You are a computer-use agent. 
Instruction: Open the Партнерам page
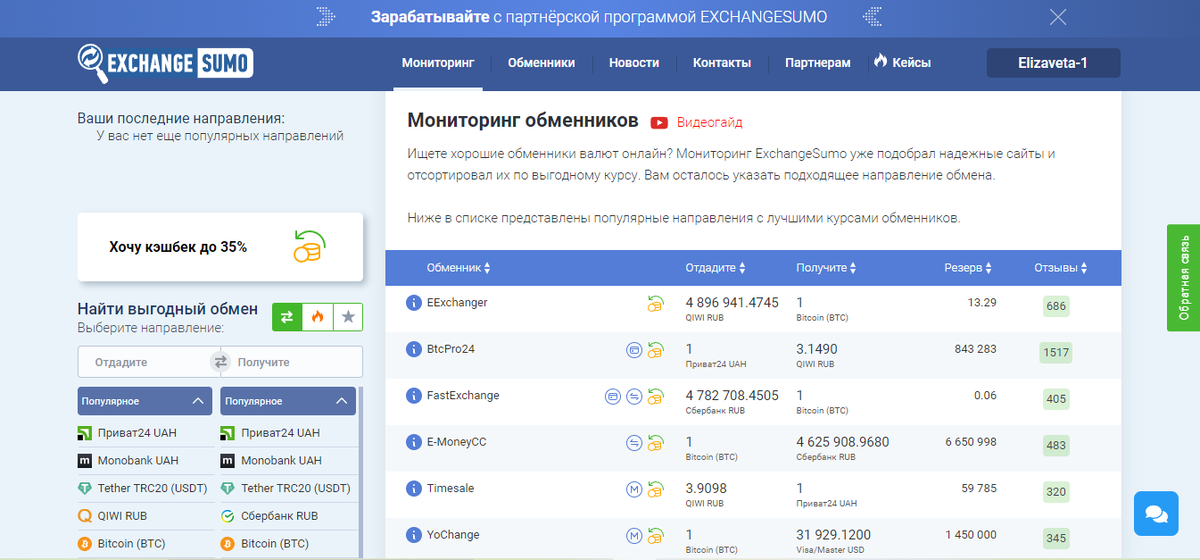point(818,62)
